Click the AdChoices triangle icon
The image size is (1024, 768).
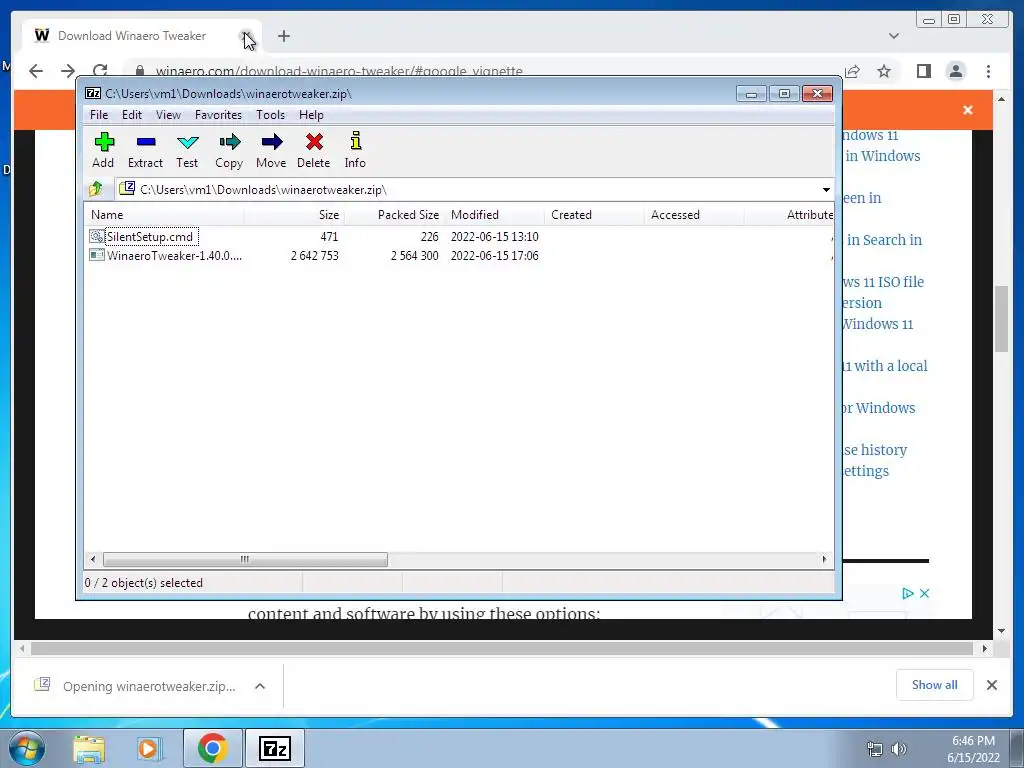907,593
